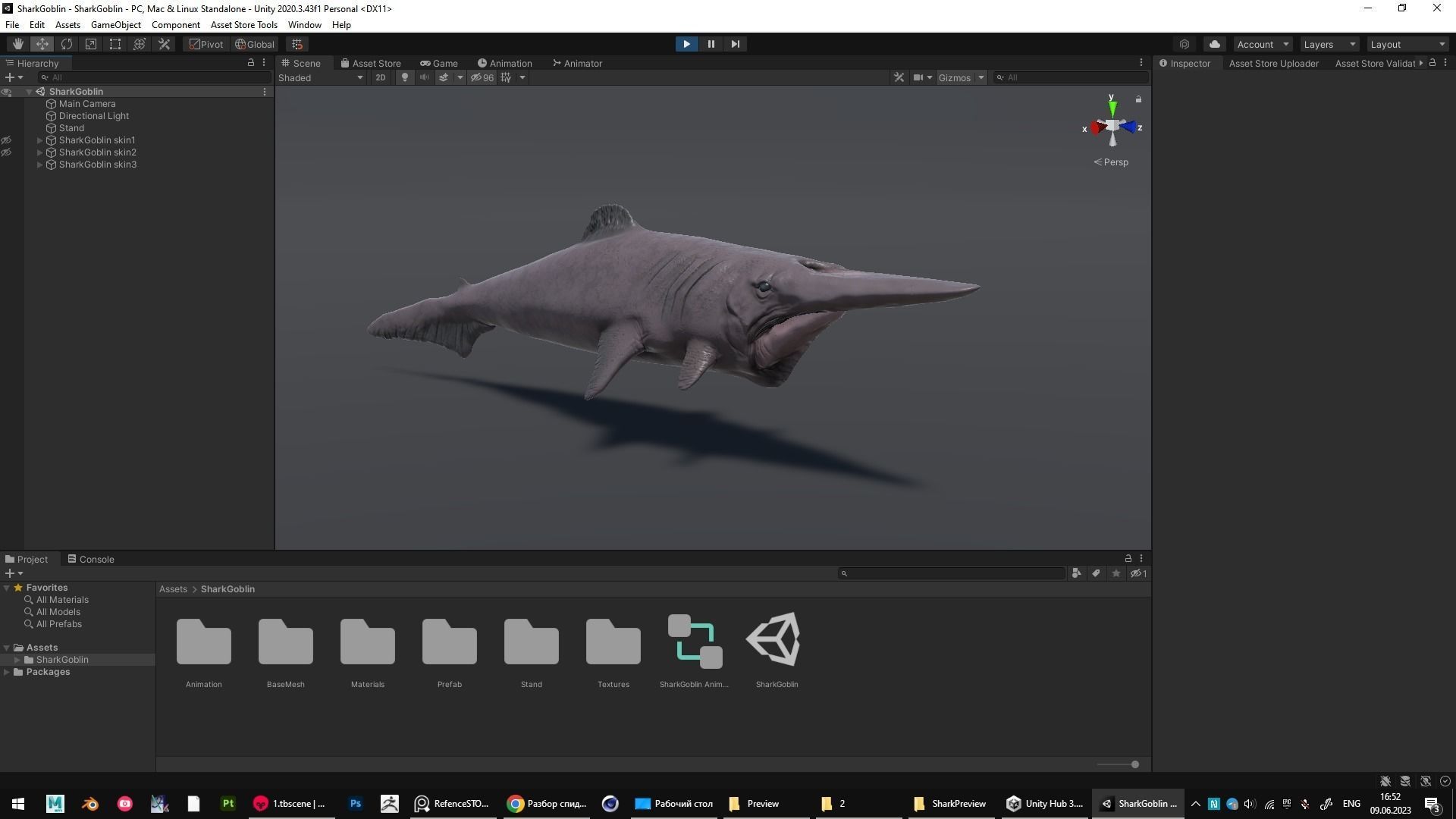Image resolution: width=1456 pixels, height=819 pixels.
Task: Select the Hand tool
Action: [18, 44]
